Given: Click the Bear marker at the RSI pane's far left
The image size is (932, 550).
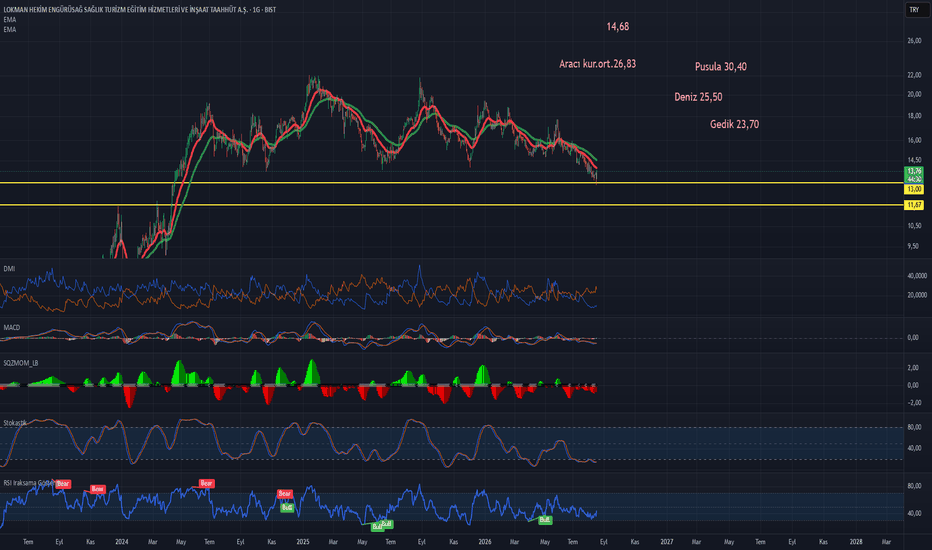Looking at the screenshot, I should [x=63, y=484].
